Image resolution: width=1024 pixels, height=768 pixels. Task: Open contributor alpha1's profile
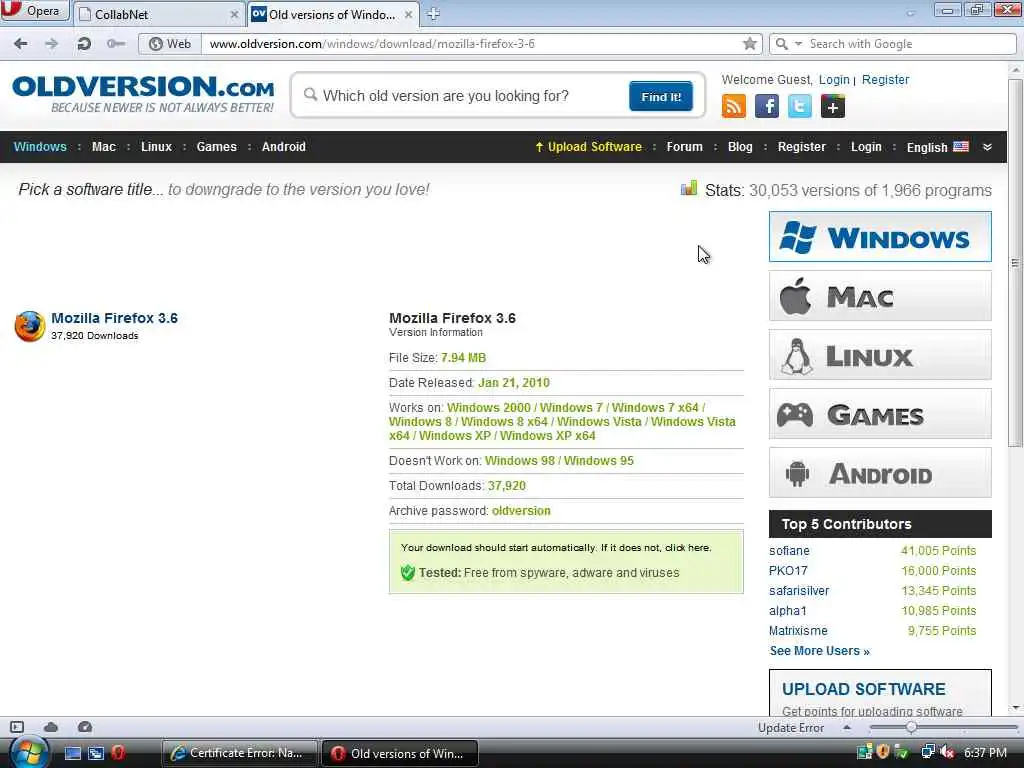[x=788, y=611]
